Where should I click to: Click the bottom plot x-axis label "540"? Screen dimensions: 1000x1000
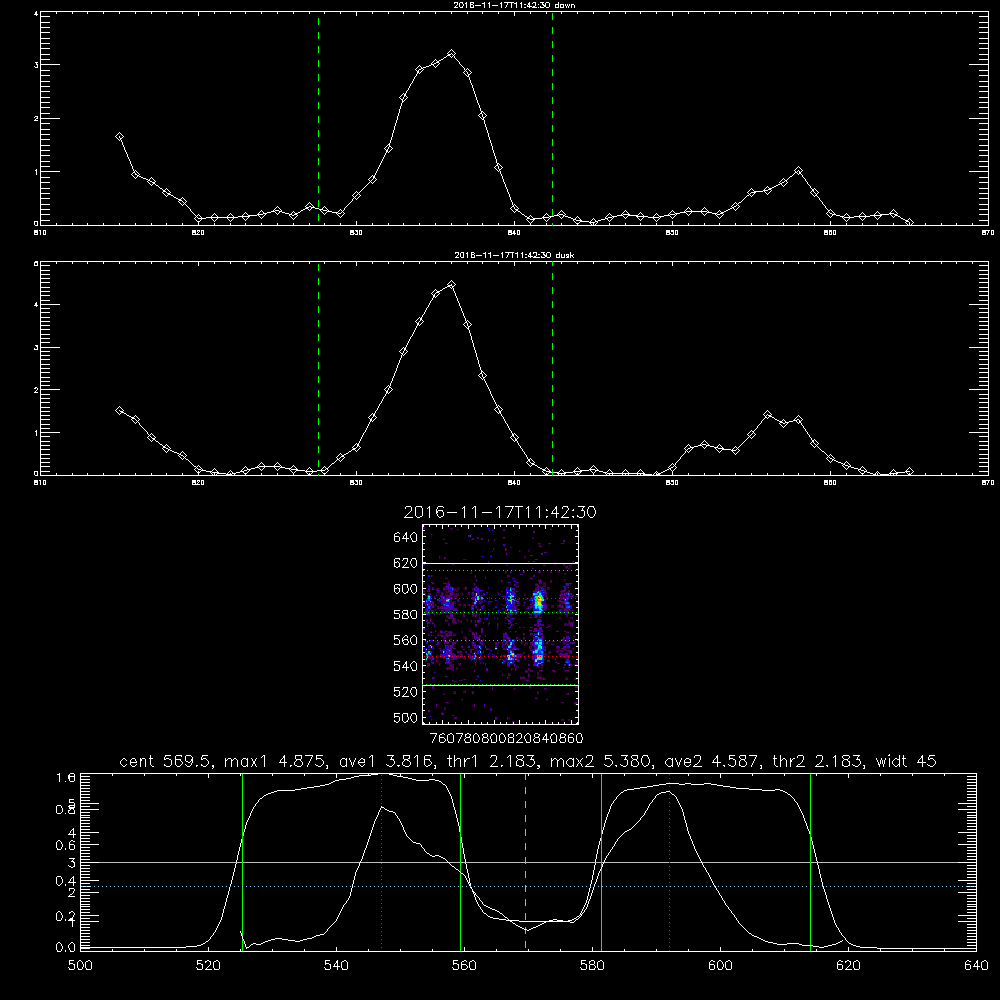336,966
